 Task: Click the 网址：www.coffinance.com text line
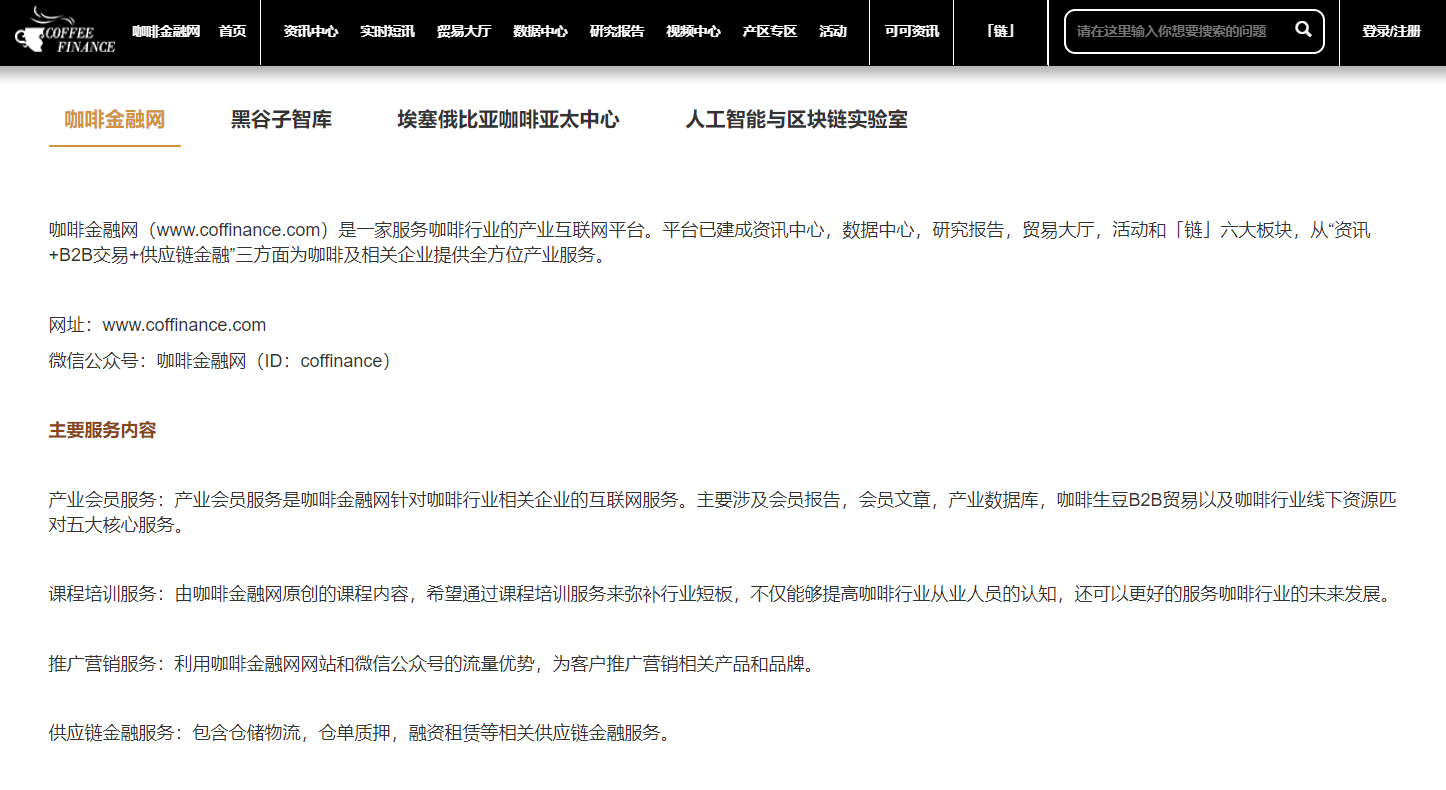click(158, 325)
